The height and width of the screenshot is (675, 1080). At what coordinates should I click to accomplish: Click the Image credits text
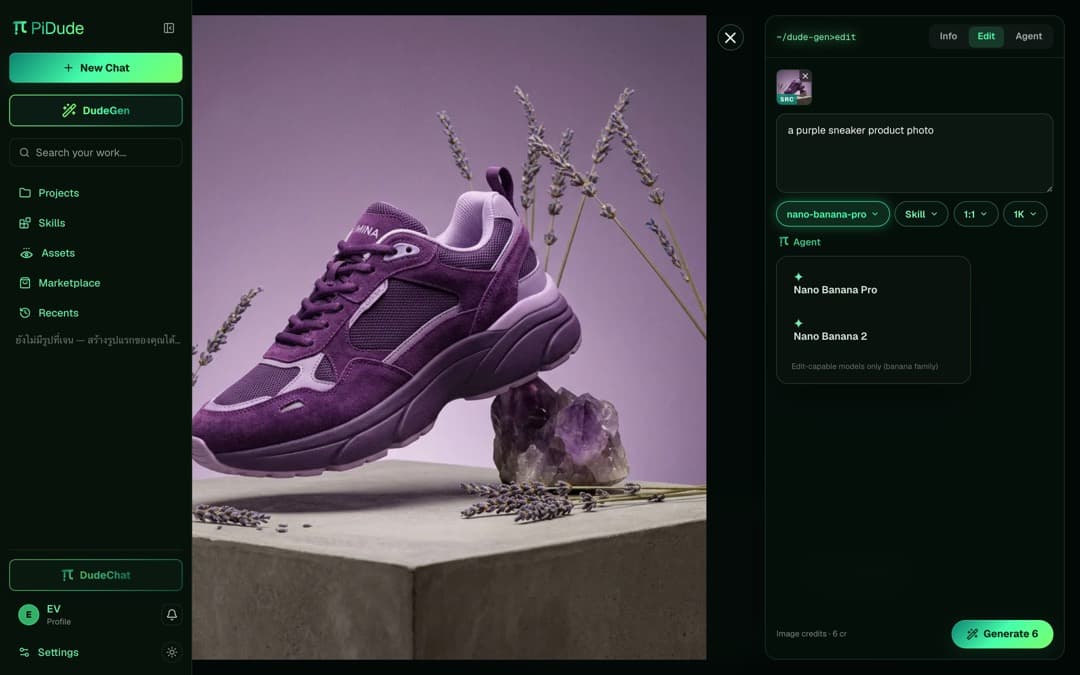(x=811, y=634)
